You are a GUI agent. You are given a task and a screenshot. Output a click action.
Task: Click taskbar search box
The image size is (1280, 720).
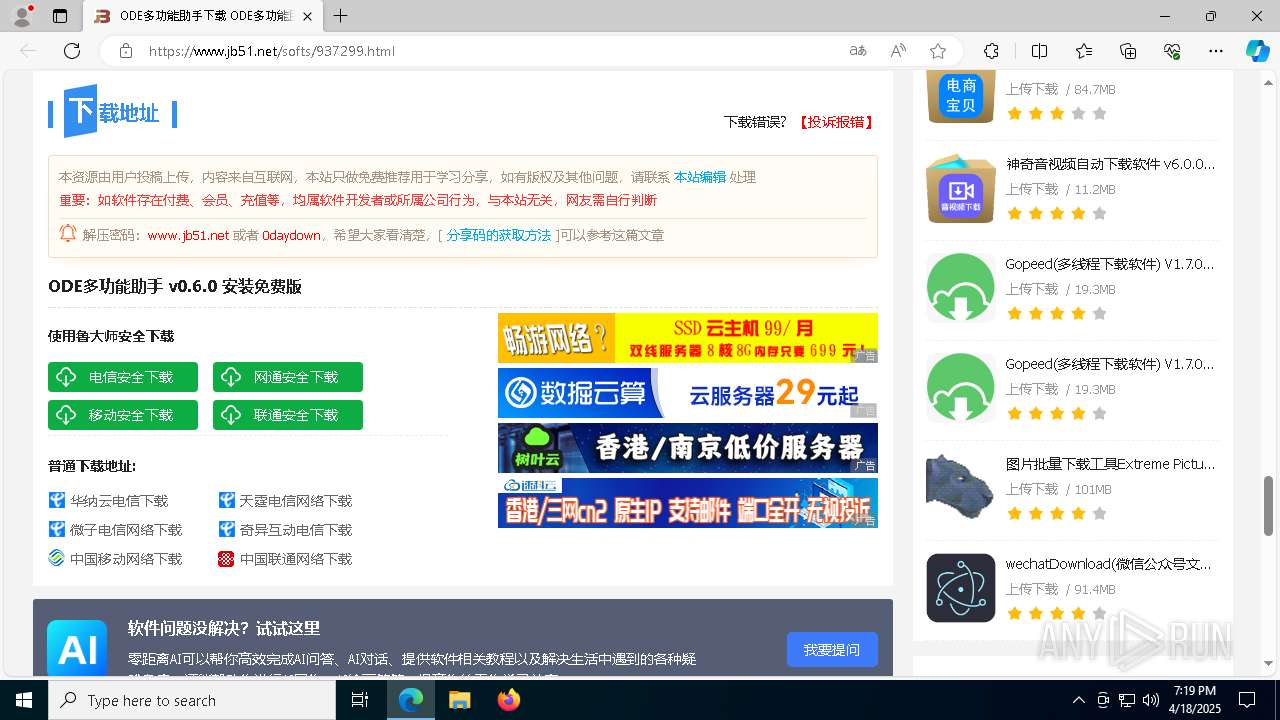coord(192,700)
